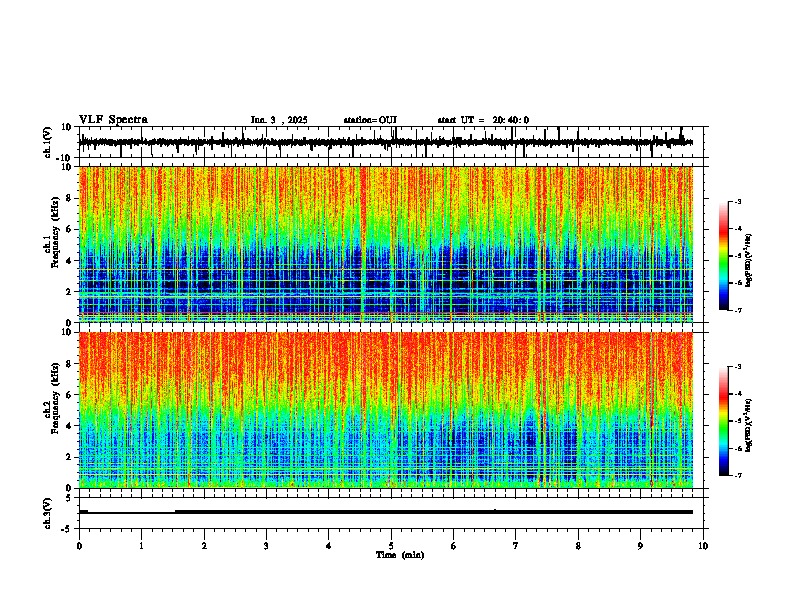Image resolution: width=792 pixels, height=612 pixels.
Task: Click time axis tick label 9
Action: click(x=640, y=546)
